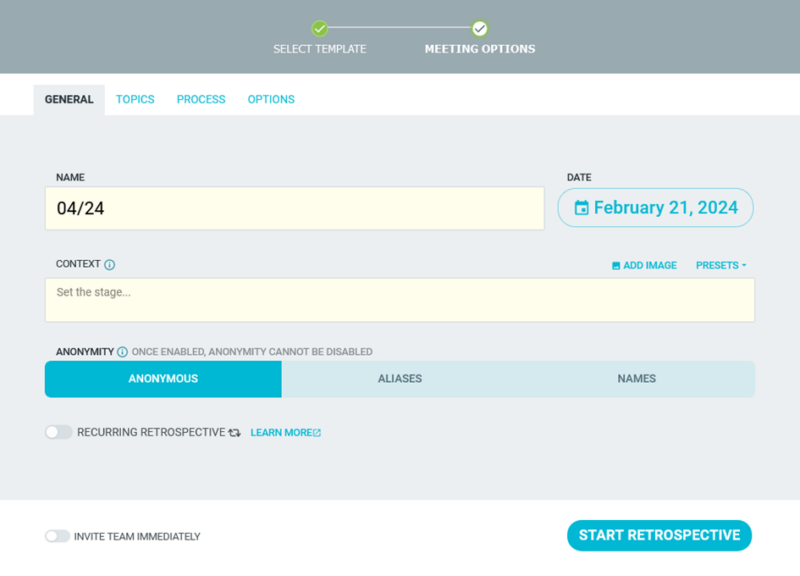Click the recurring arrows icon

pyautogui.click(x=235, y=433)
